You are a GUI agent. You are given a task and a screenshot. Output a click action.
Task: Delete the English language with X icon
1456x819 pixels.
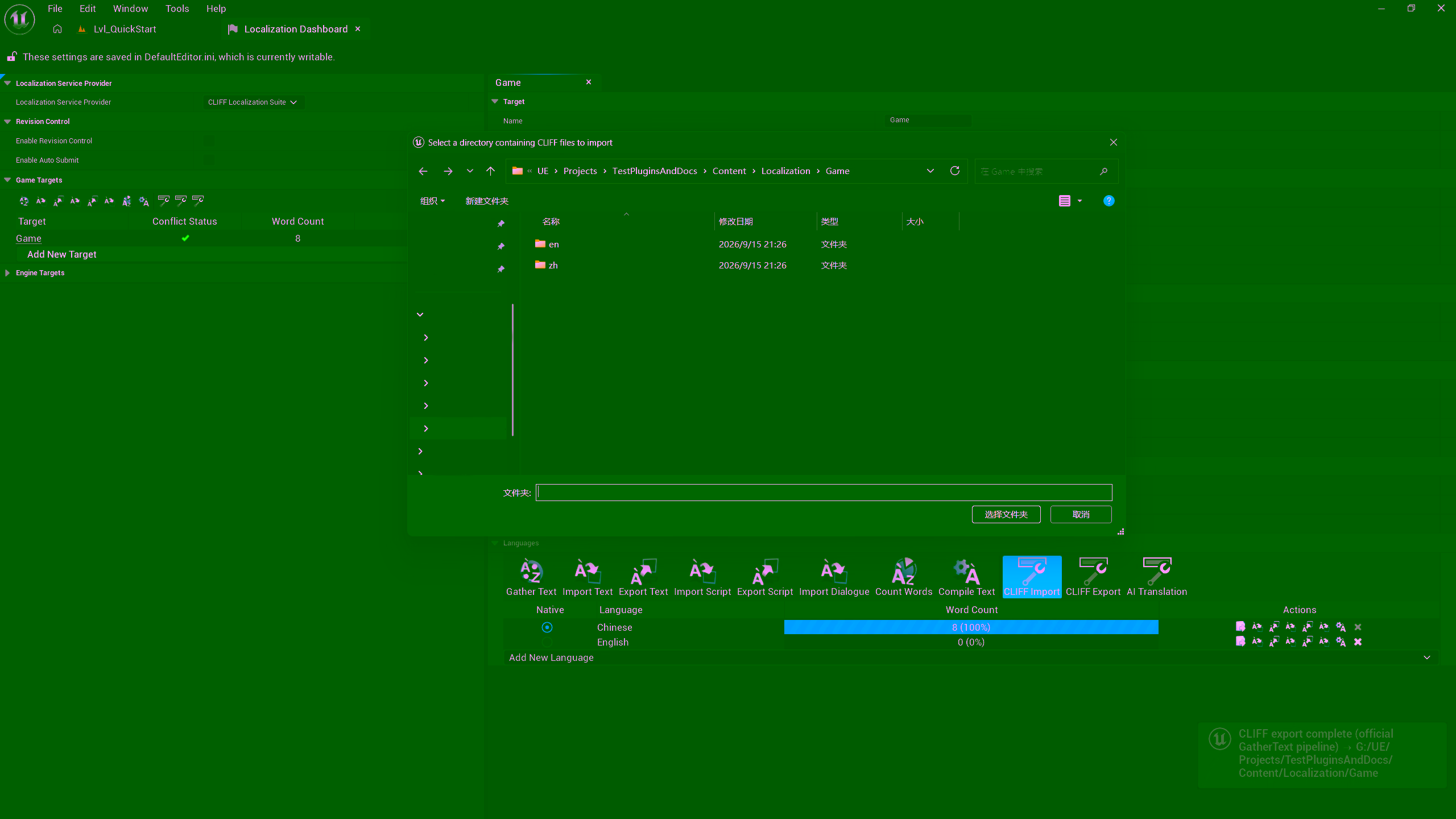[x=1358, y=642]
